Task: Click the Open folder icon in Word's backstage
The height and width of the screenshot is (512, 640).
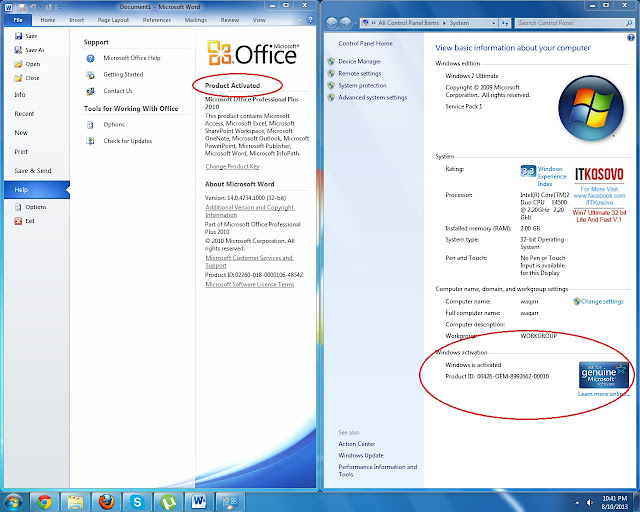Action: tap(18, 64)
